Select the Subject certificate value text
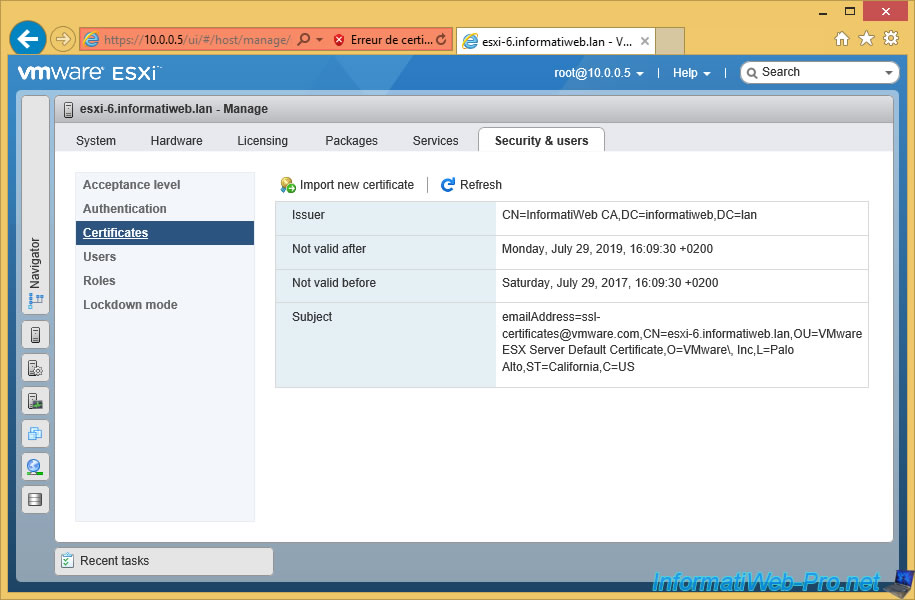The width and height of the screenshot is (915, 600). tap(682, 342)
